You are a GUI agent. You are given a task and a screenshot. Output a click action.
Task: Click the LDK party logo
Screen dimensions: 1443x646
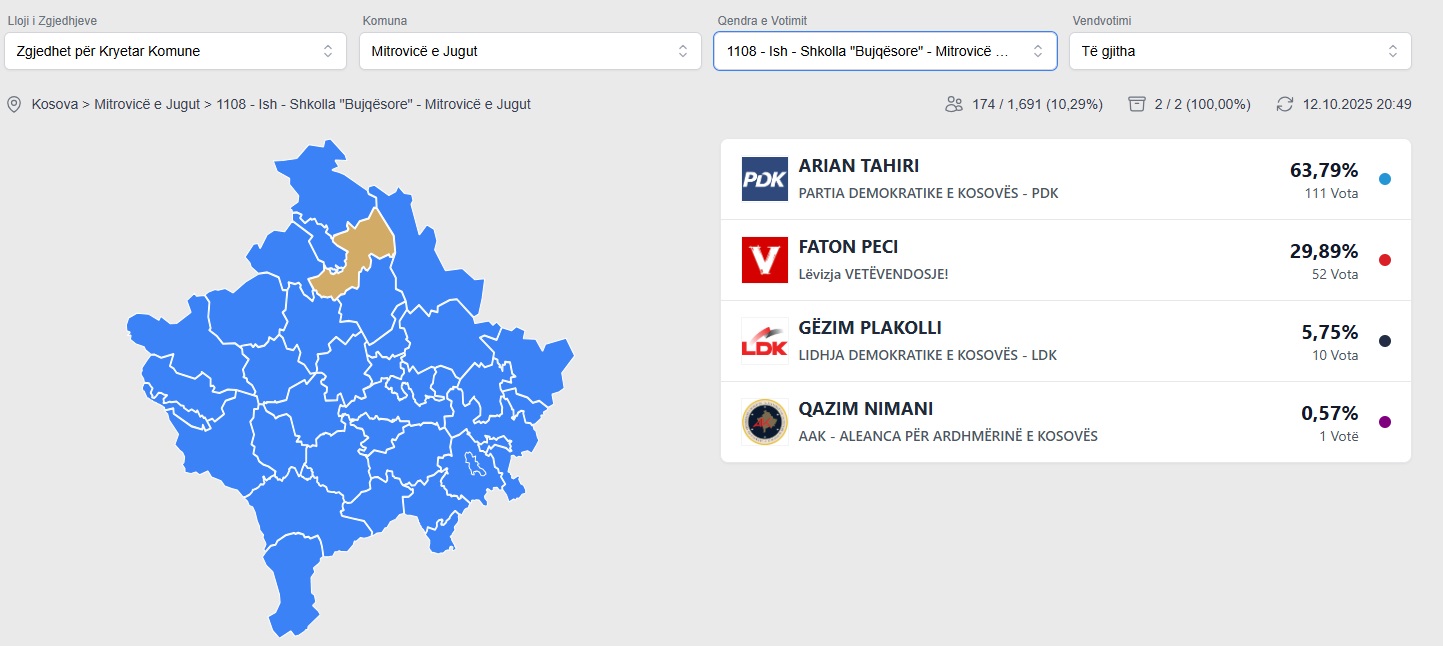[x=765, y=341]
